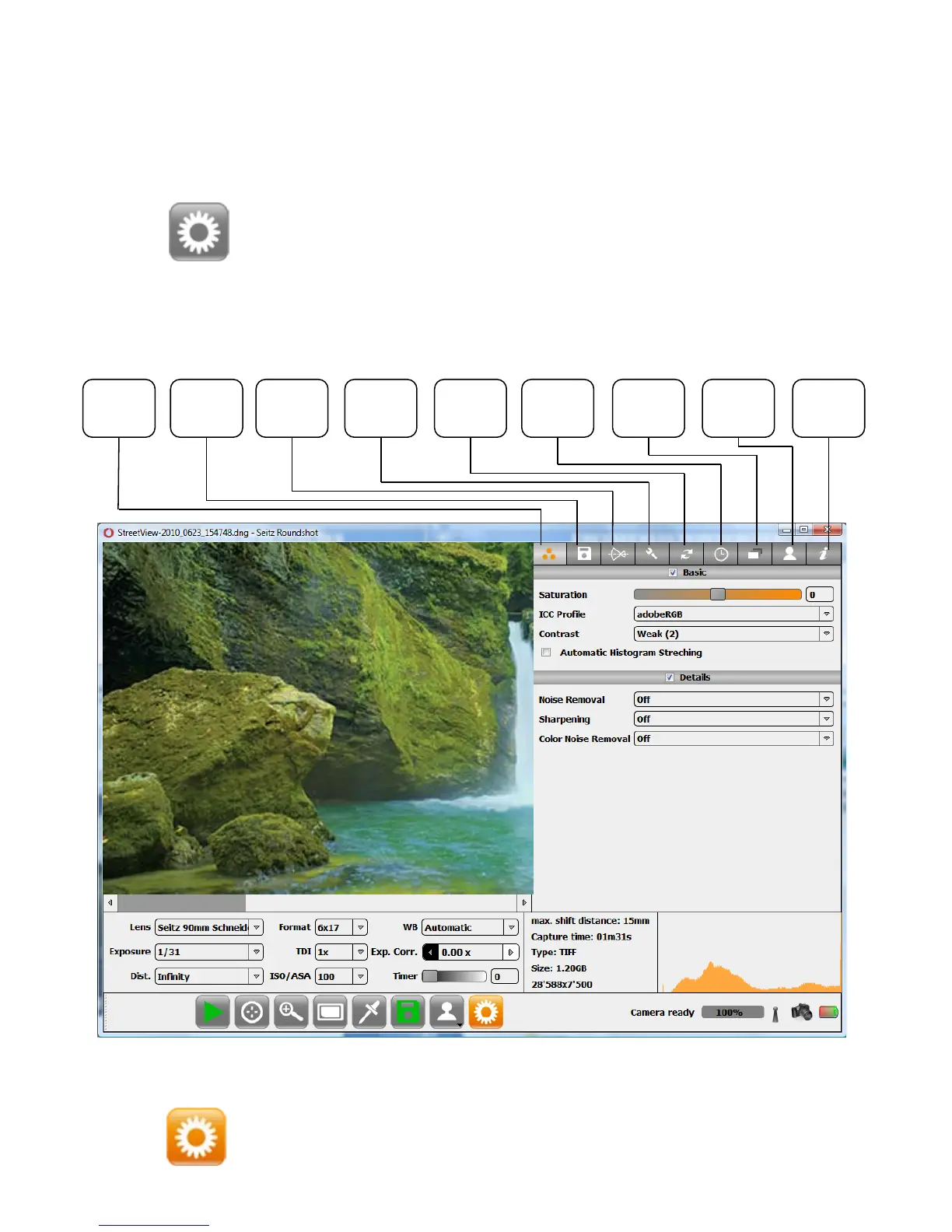The width and height of the screenshot is (952, 1232).
Task: Click the Saturation value field
Action: coord(820,594)
